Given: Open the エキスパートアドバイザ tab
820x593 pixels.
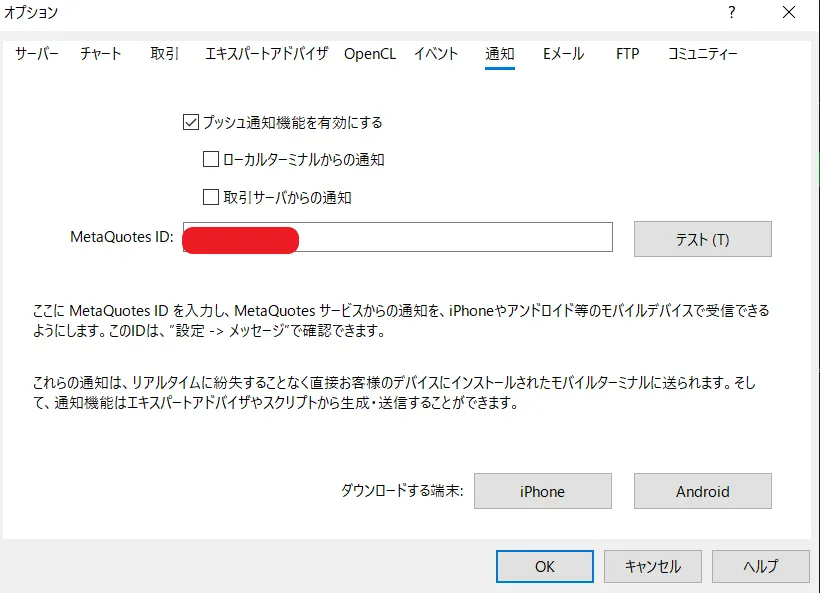Looking at the screenshot, I should point(265,55).
